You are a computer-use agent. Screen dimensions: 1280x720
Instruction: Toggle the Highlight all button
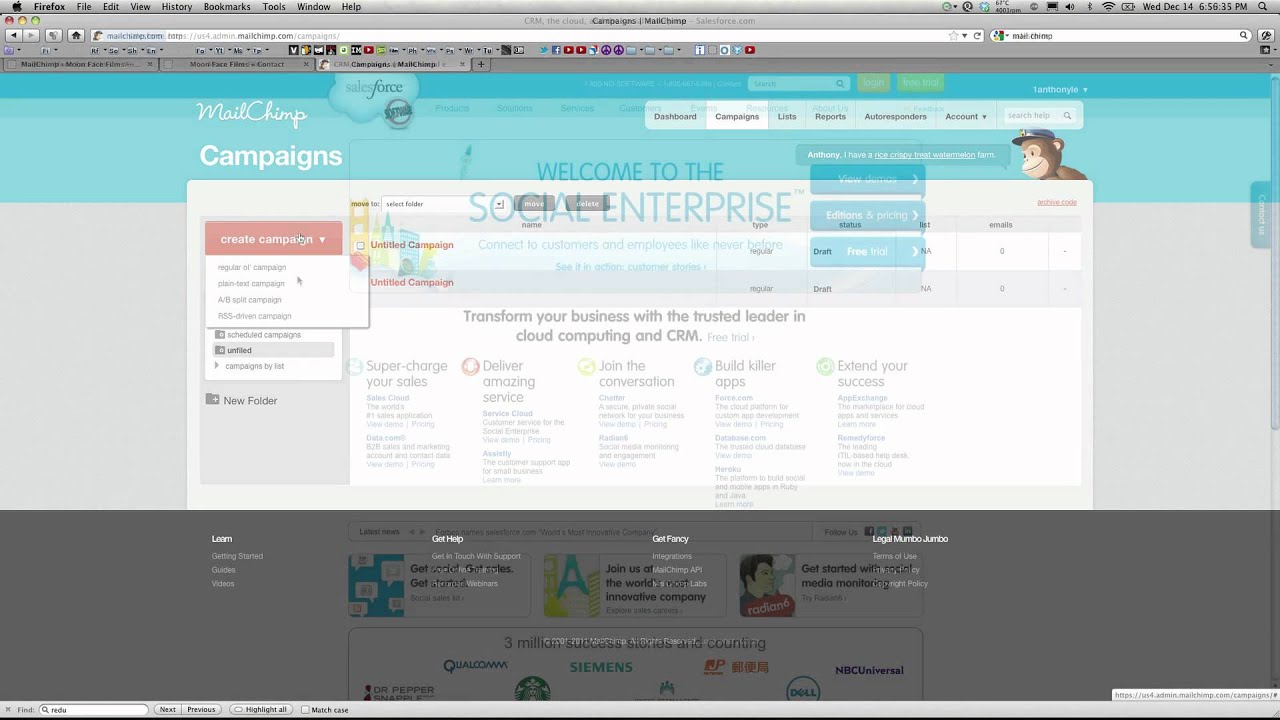(x=261, y=710)
